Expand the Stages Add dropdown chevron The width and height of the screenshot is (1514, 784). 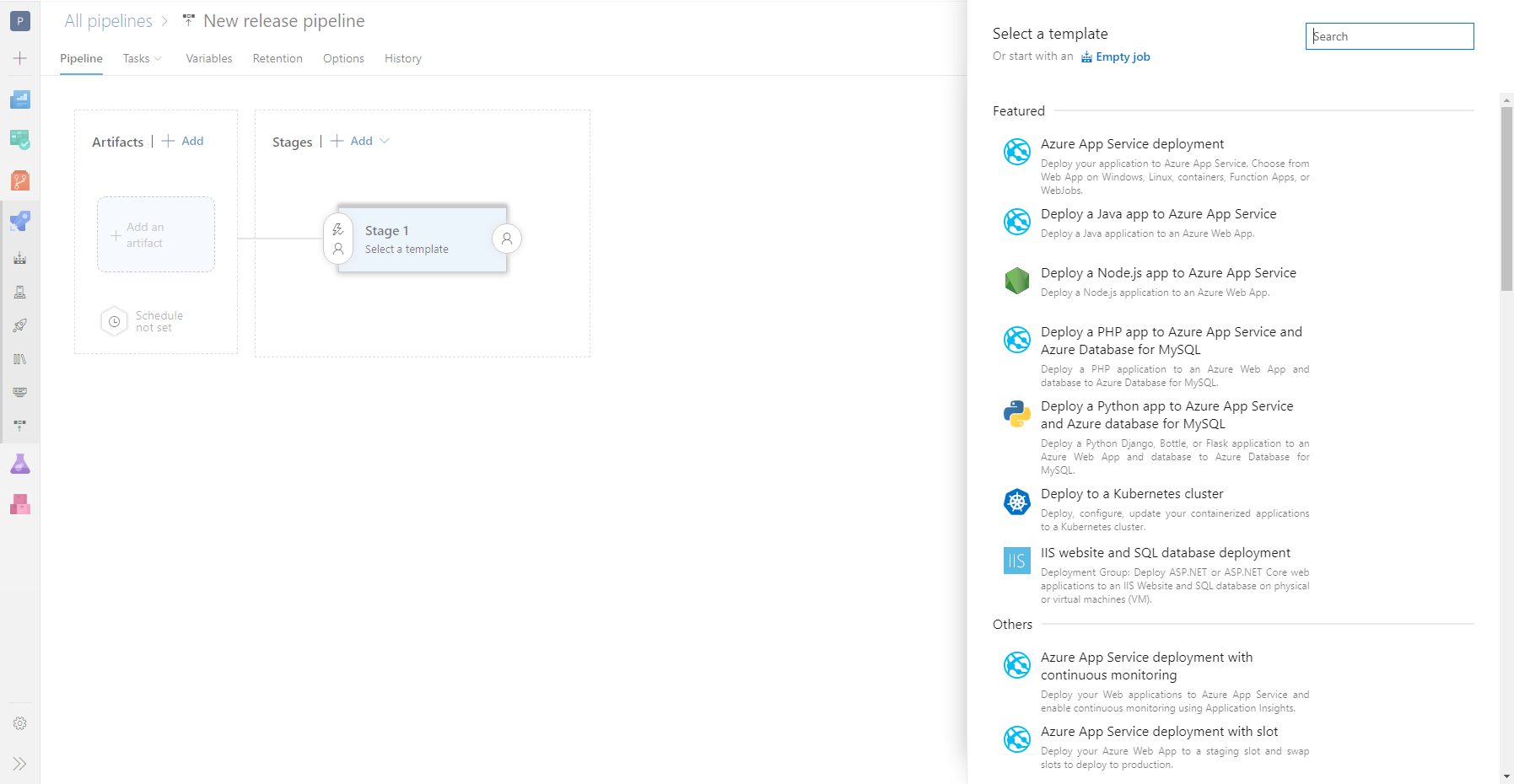[385, 141]
